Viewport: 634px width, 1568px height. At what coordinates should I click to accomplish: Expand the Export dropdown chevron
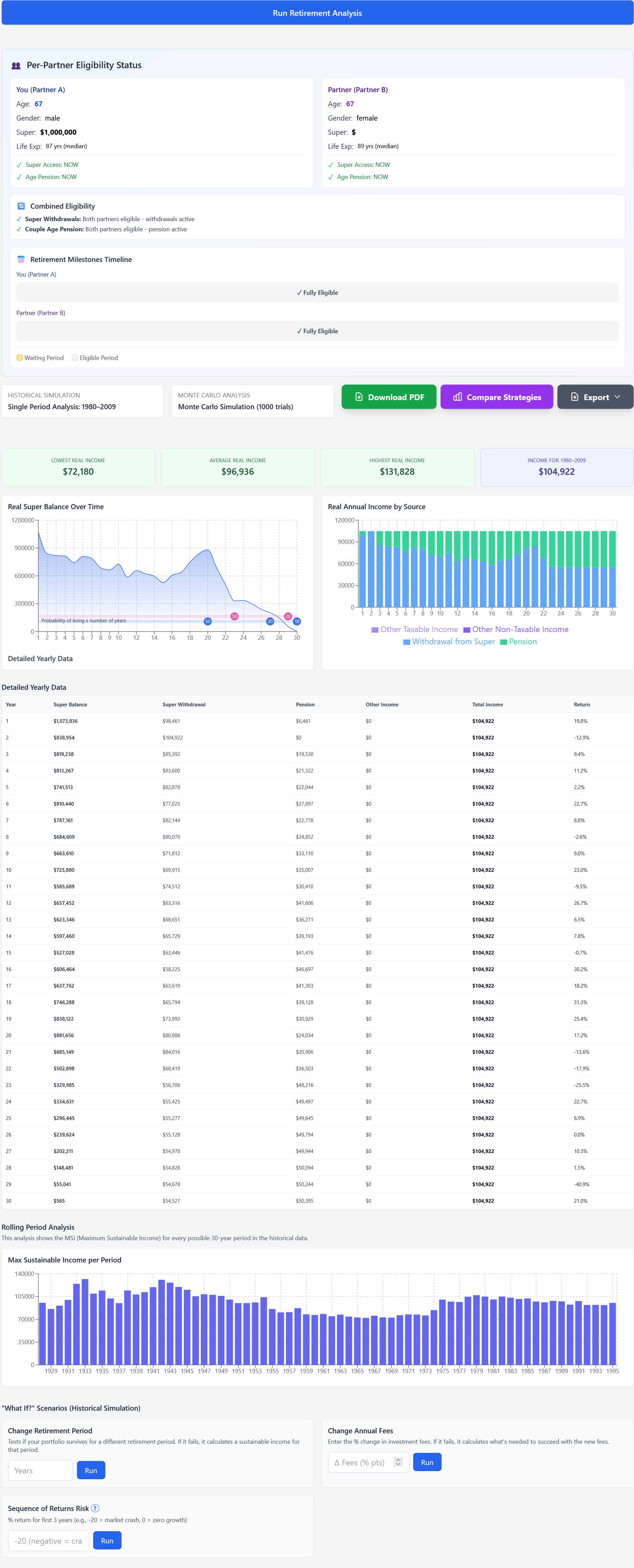(x=617, y=397)
